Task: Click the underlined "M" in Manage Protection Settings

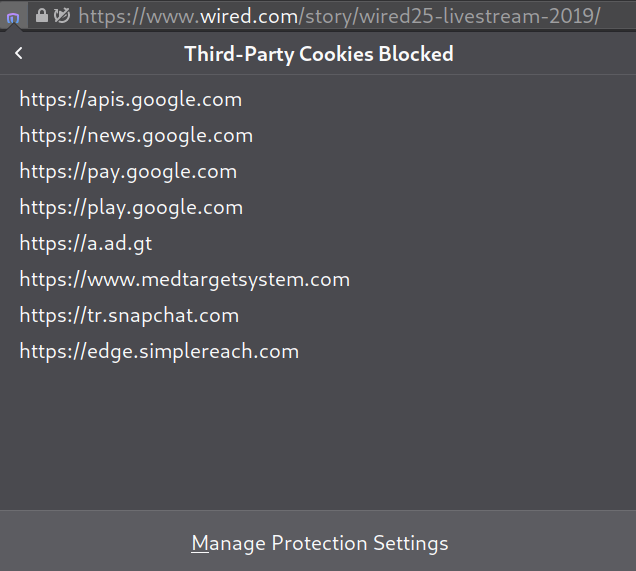Action: click(201, 543)
